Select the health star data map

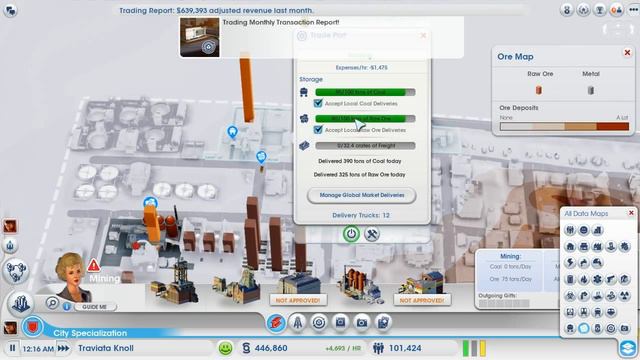[x=597, y=279]
